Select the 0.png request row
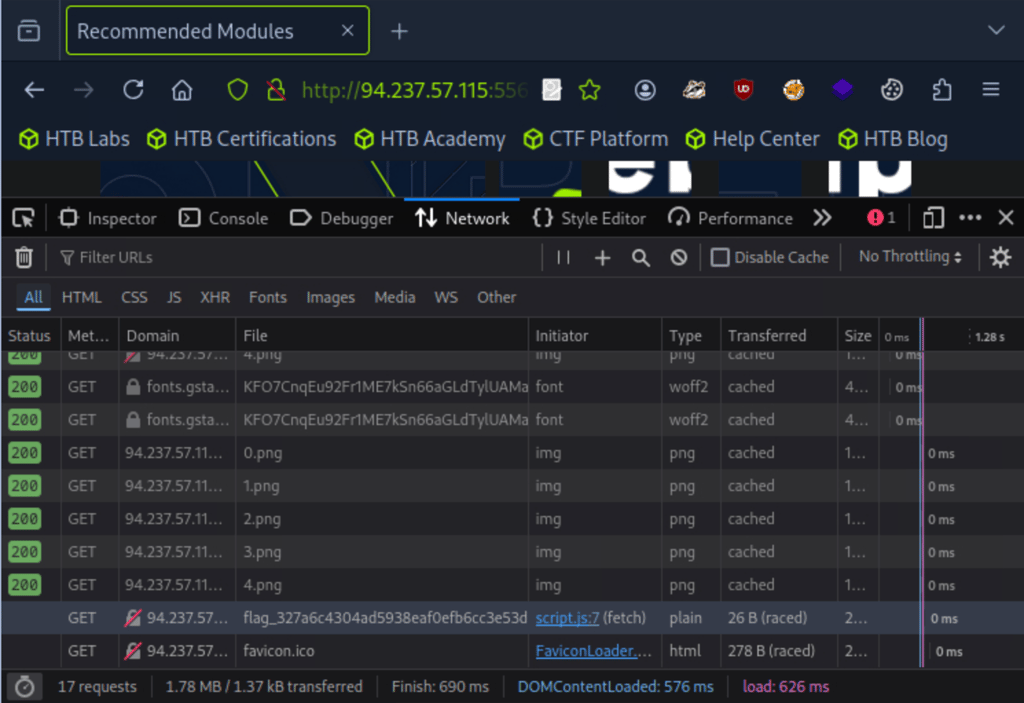The height and width of the screenshot is (703, 1024). click(x=512, y=453)
